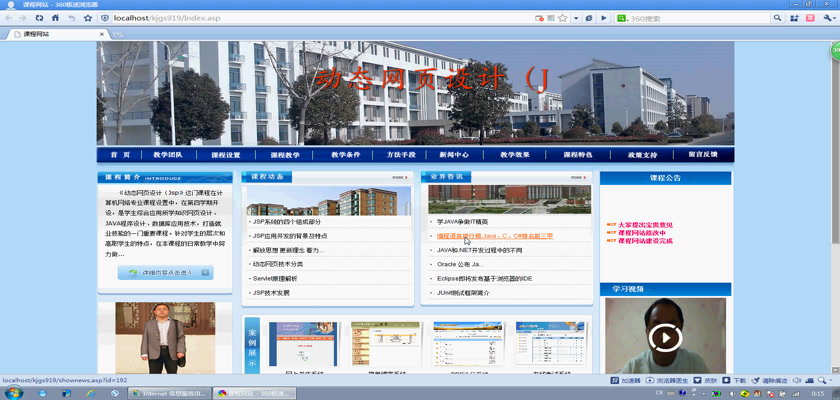Expand the favorites star dropdown arrow
The height and width of the screenshot is (400, 840).
pos(575,18)
